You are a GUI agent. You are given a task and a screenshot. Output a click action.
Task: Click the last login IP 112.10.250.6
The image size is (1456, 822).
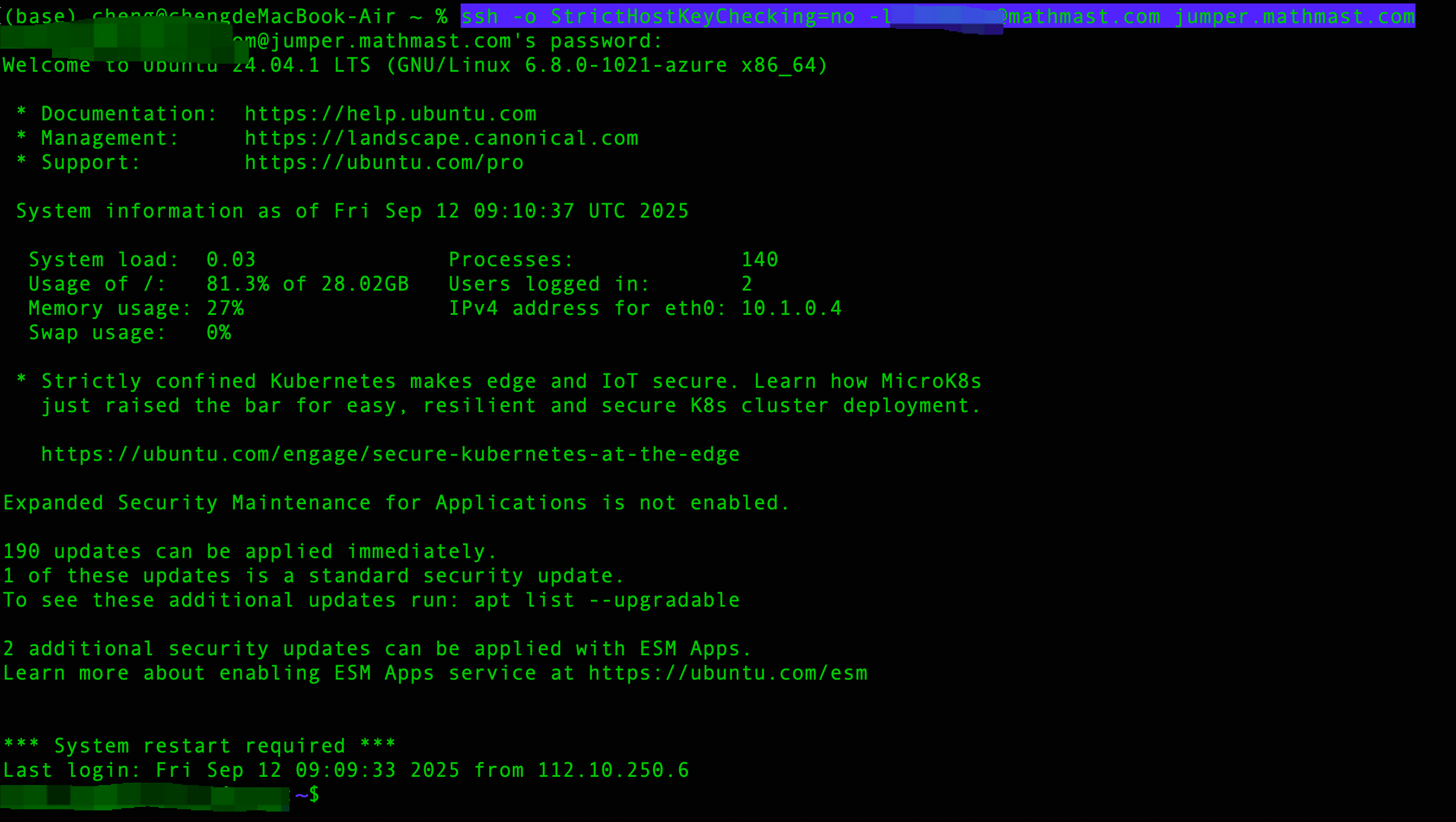(x=613, y=770)
